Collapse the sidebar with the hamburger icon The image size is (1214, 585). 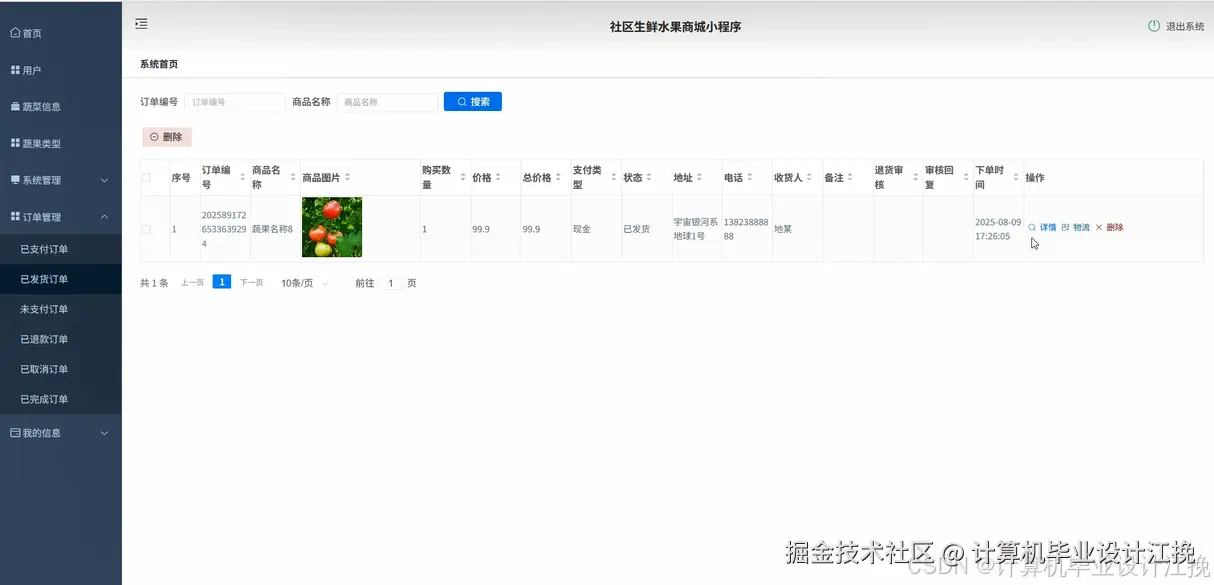(141, 23)
